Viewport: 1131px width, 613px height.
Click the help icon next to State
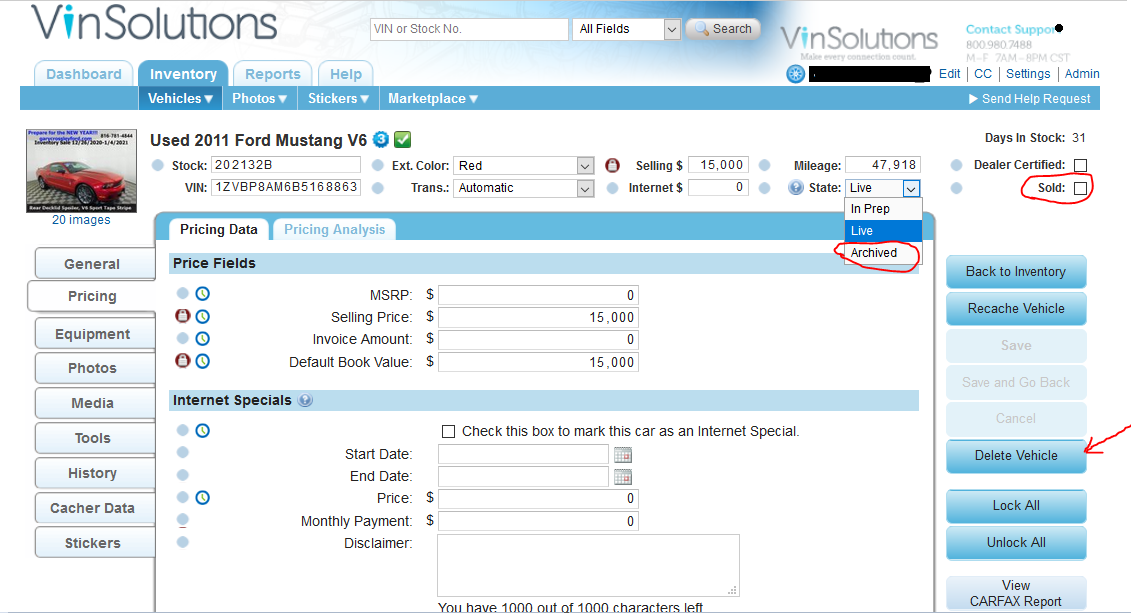pos(796,188)
